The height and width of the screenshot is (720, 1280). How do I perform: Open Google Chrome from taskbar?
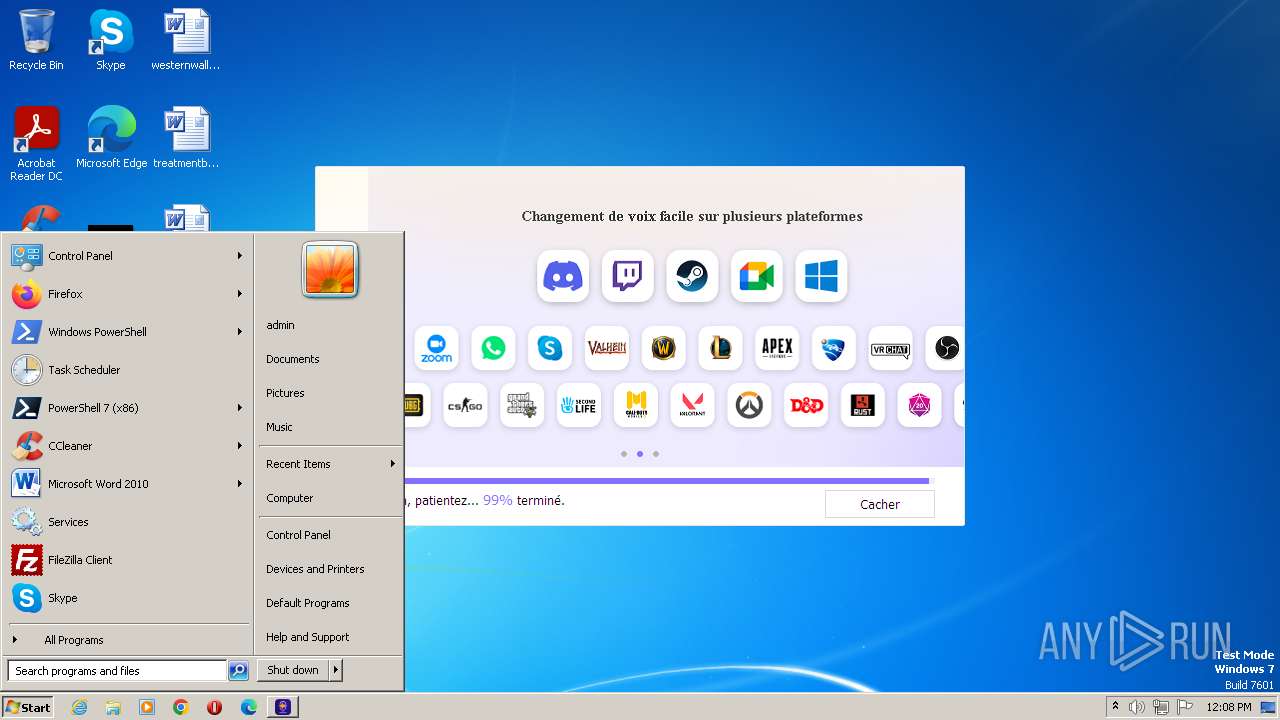pos(181,707)
